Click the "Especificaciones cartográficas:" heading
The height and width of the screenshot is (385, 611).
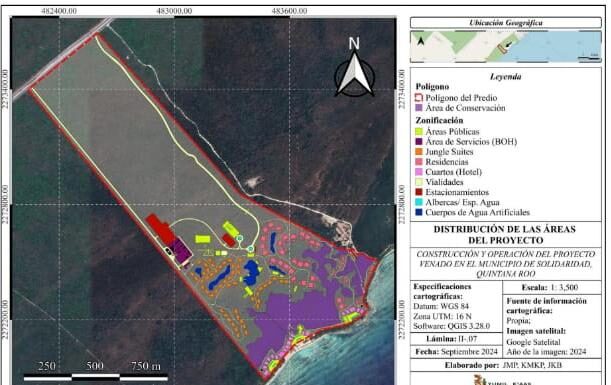pyautogui.click(x=442, y=291)
